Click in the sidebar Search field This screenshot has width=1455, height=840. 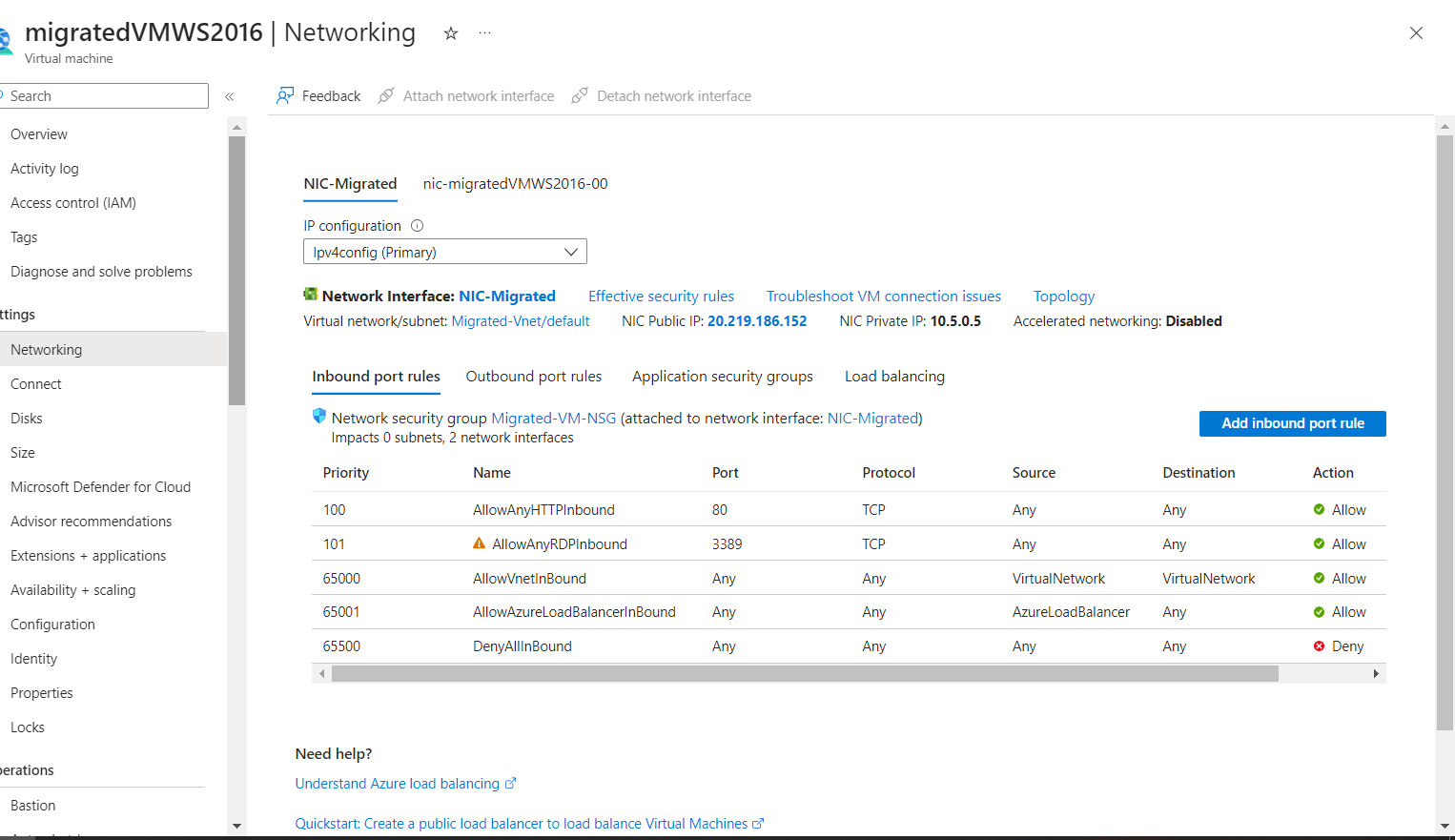(105, 95)
